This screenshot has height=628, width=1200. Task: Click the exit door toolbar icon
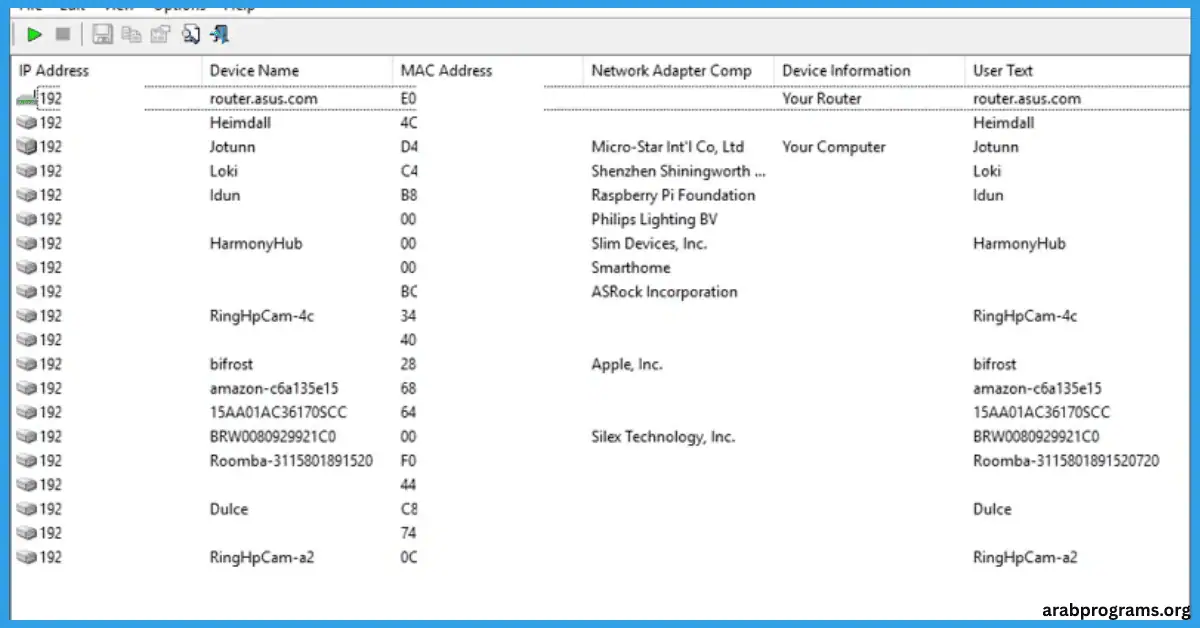tap(220, 35)
